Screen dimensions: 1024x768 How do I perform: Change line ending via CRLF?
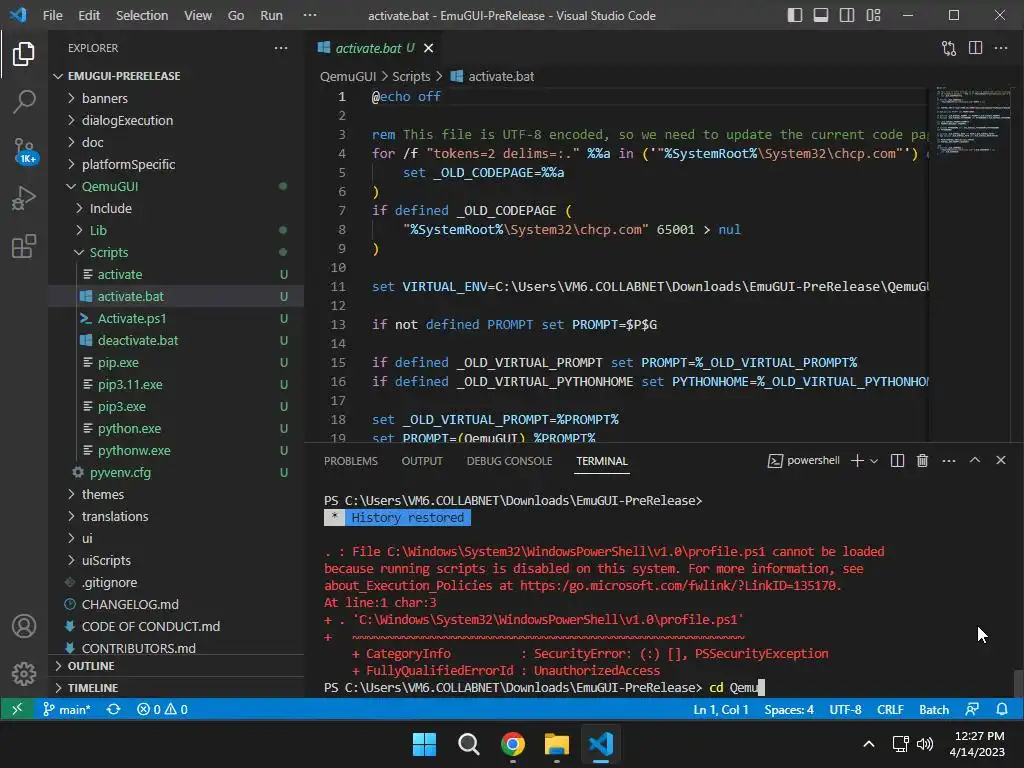[890, 709]
